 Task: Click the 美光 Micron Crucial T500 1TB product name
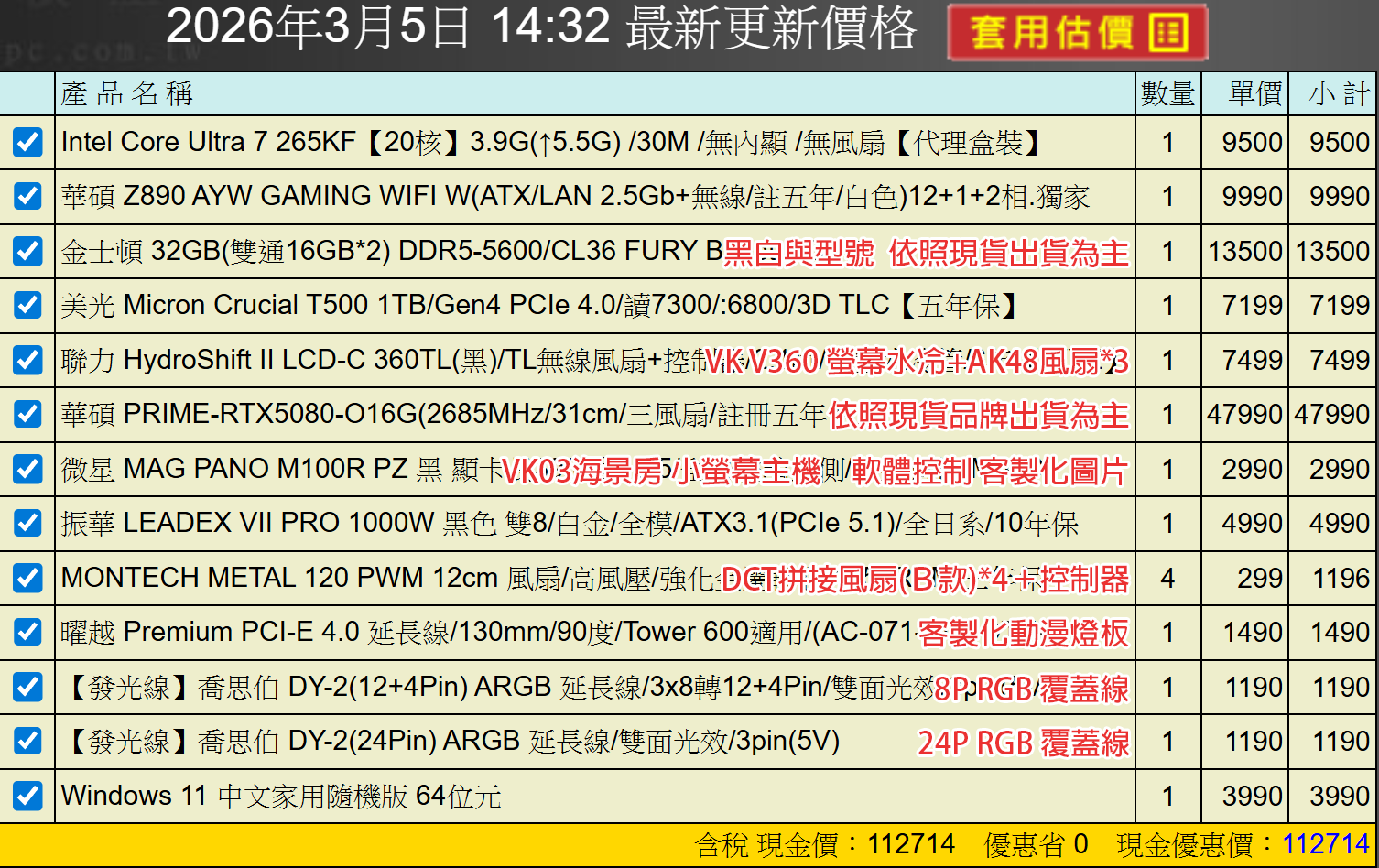[541, 305]
